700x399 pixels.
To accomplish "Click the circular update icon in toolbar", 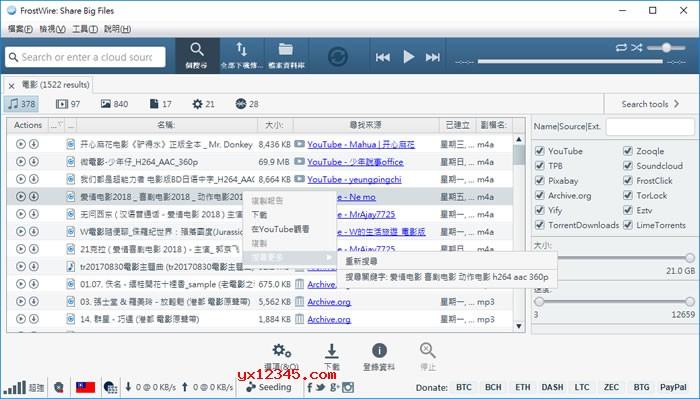I will (x=338, y=57).
